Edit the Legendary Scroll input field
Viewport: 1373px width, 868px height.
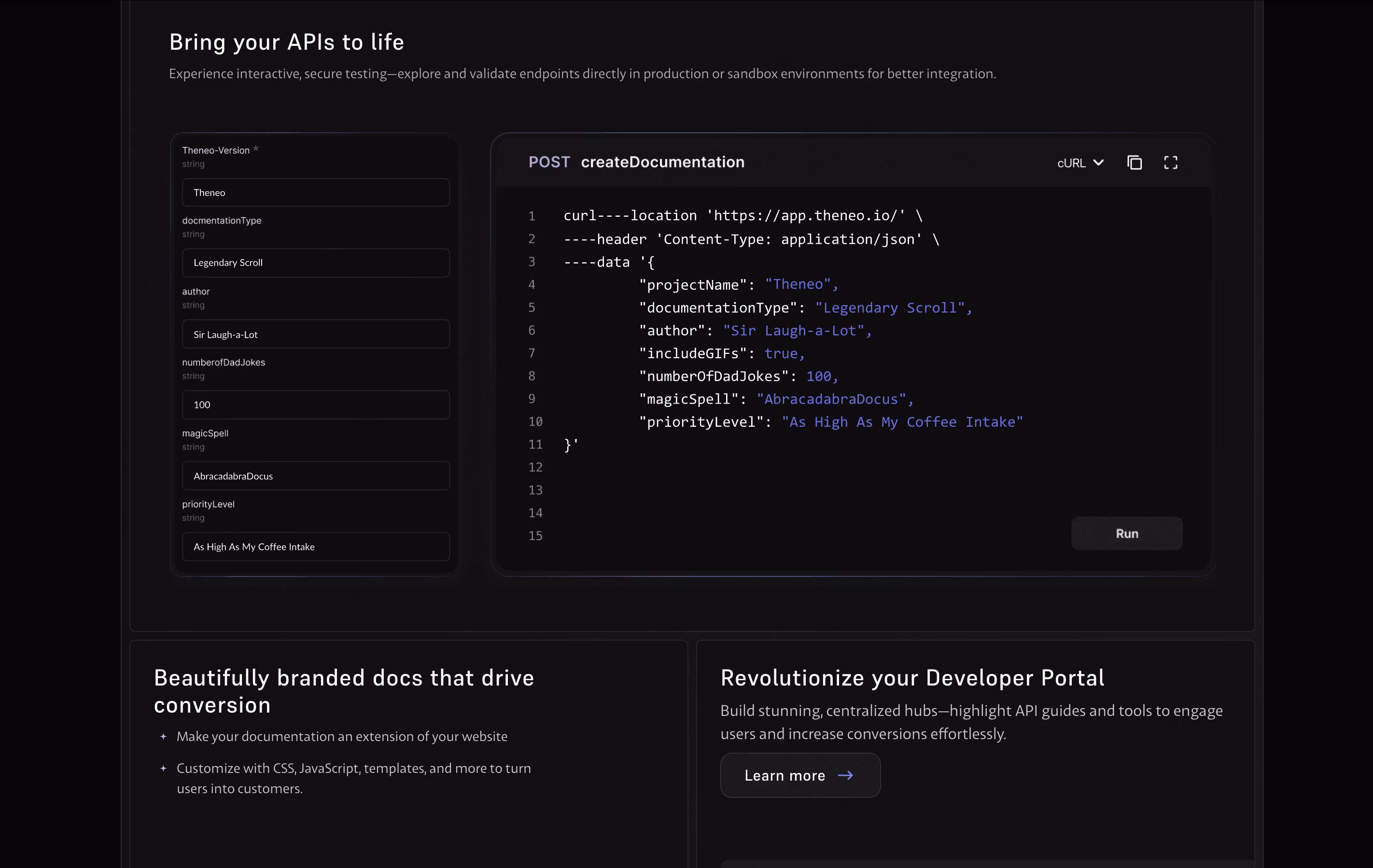tap(316, 262)
